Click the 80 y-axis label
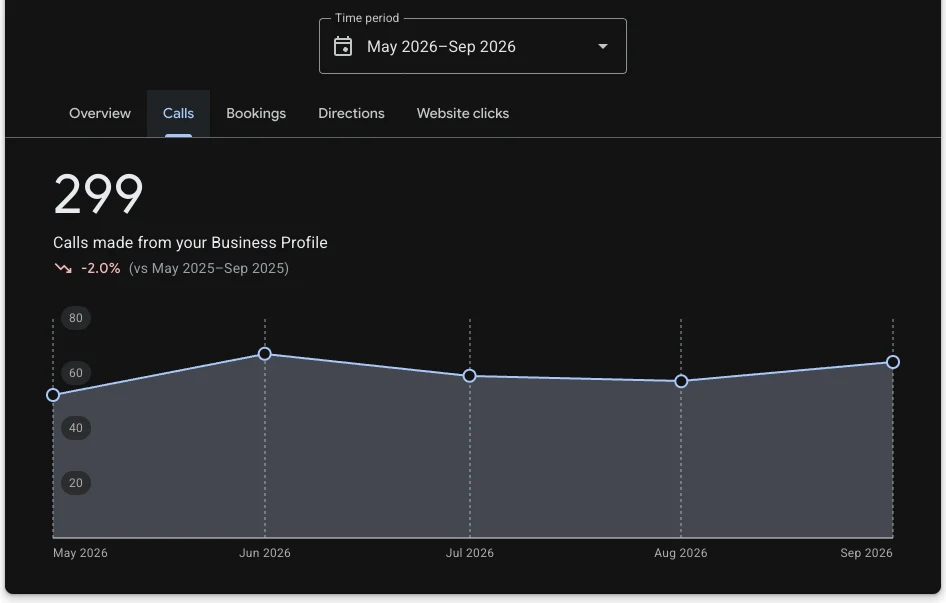The image size is (946, 603). (75, 318)
